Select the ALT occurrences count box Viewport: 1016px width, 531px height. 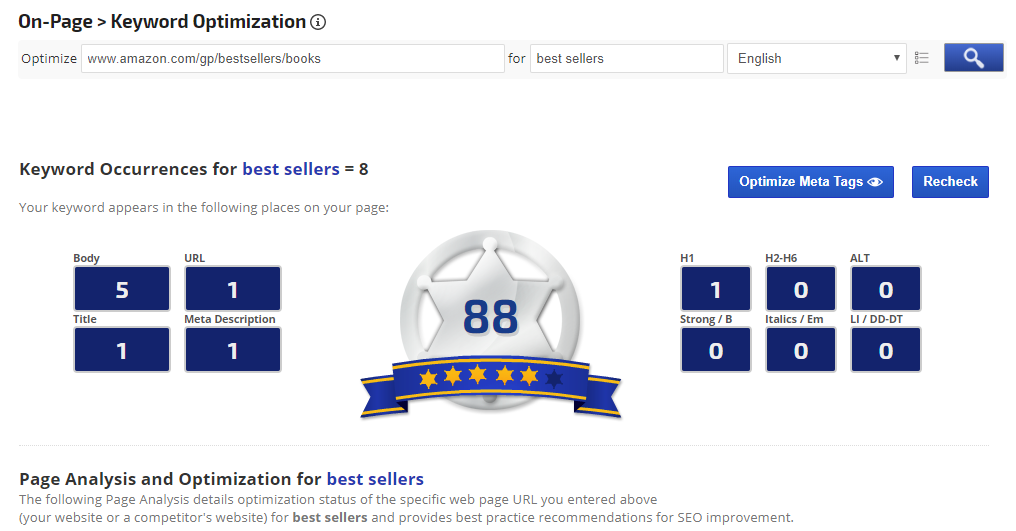click(x=885, y=289)
